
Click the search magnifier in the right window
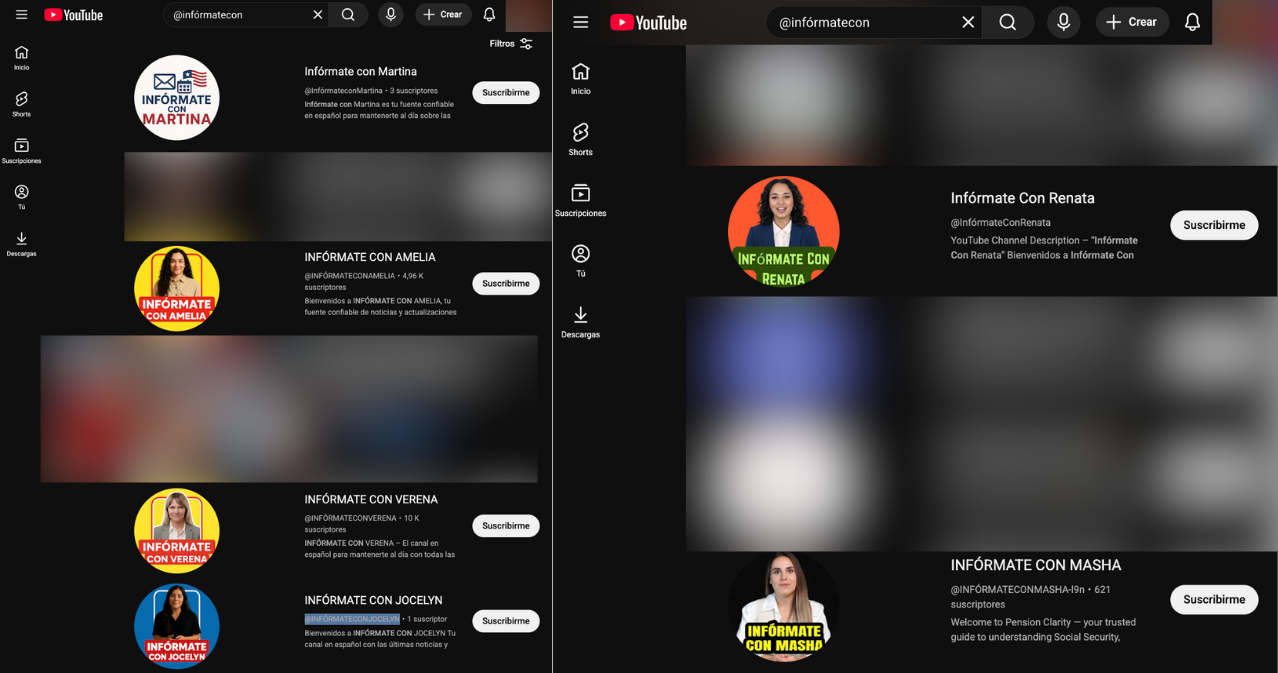[x=1007, y=22]
